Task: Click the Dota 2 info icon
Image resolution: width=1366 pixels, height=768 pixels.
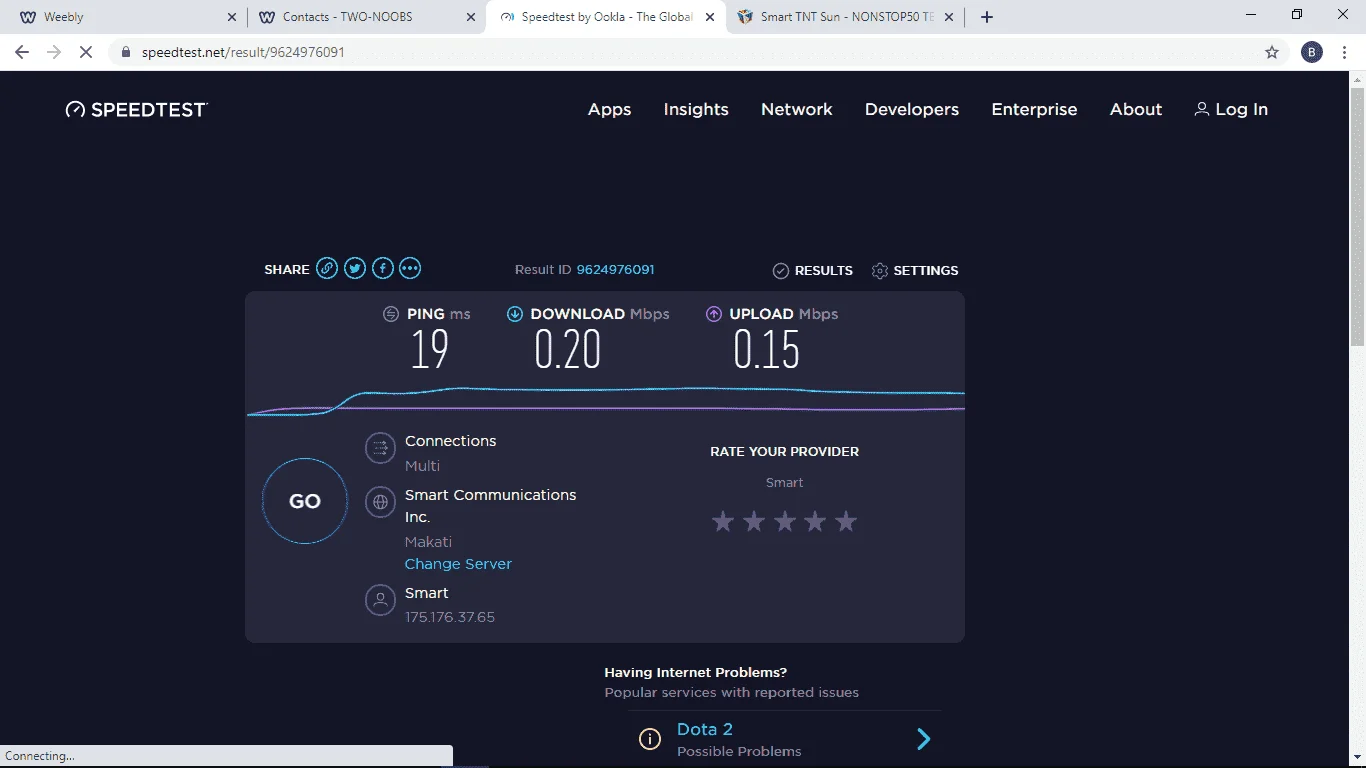Action: [650, 739]
